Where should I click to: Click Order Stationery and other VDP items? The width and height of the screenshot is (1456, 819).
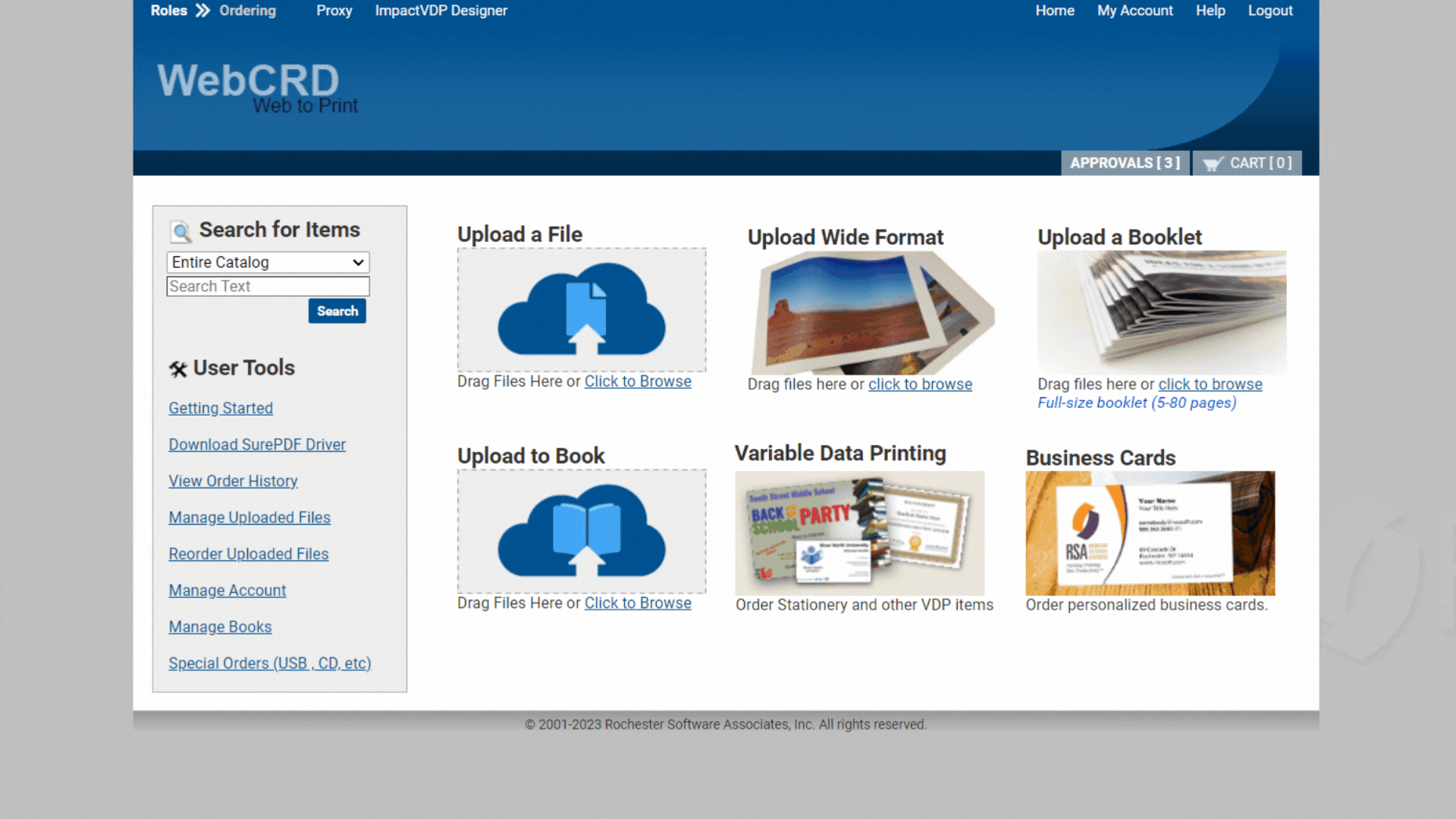864,605
